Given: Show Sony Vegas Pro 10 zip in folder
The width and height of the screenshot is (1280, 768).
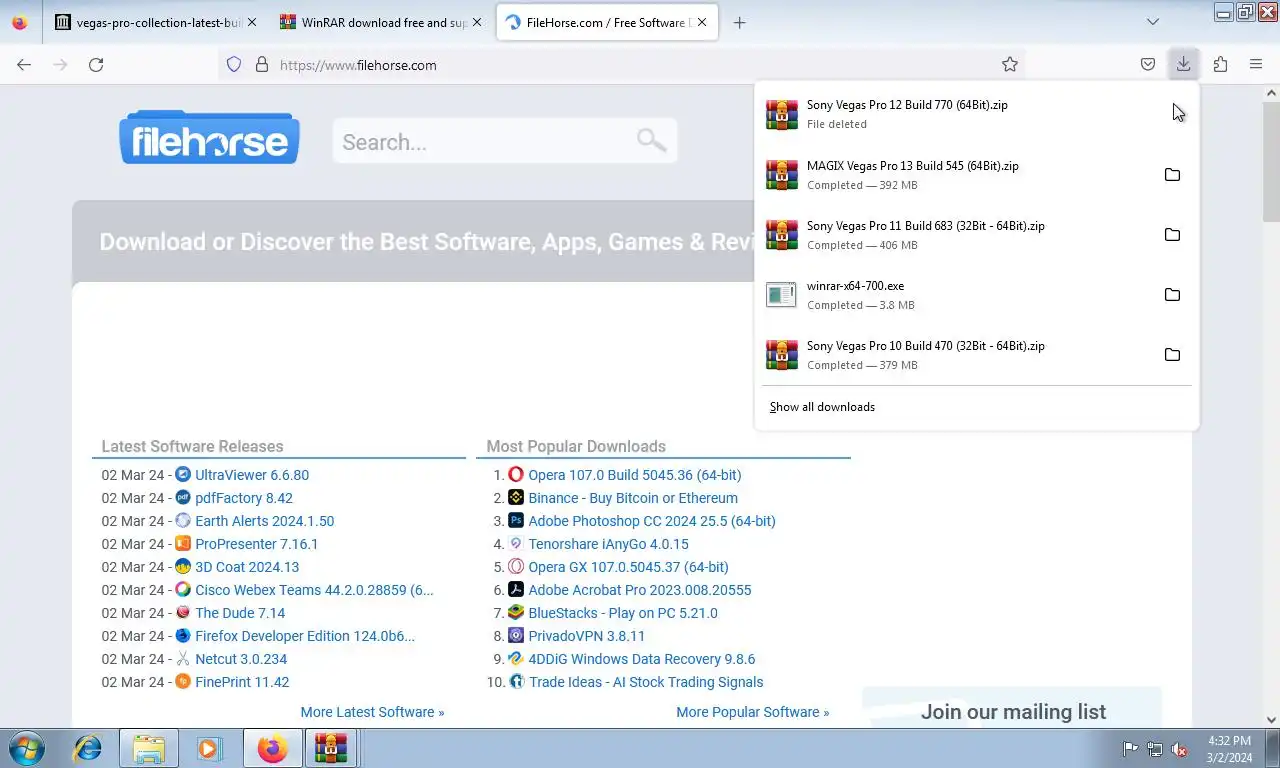Looking at the screenshot, I should (x=1172, y=355).
